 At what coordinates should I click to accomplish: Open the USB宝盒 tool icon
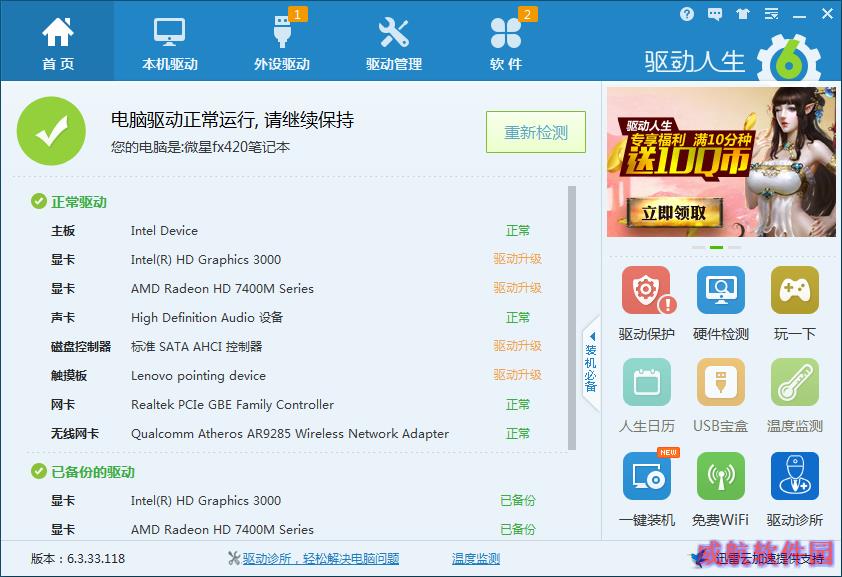coord(721,382)
